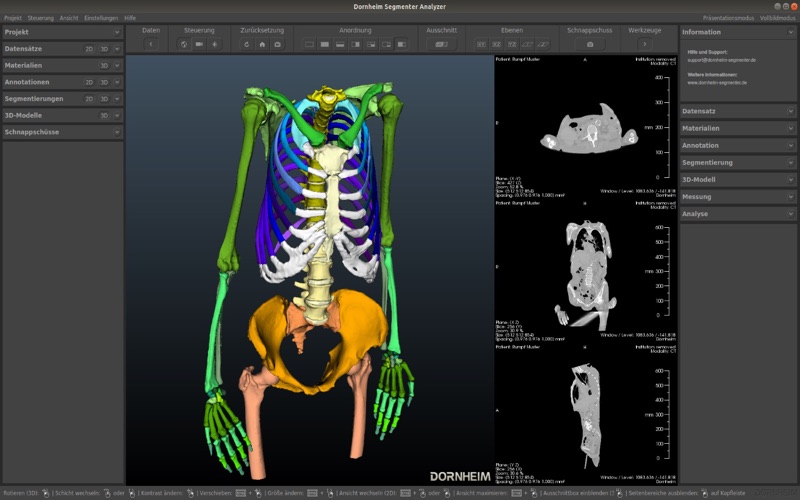This screenshot has width=800, height=500.
Task: Open the www.dornheim-segmenter.de website link
Action: click(x=717, y=83)
